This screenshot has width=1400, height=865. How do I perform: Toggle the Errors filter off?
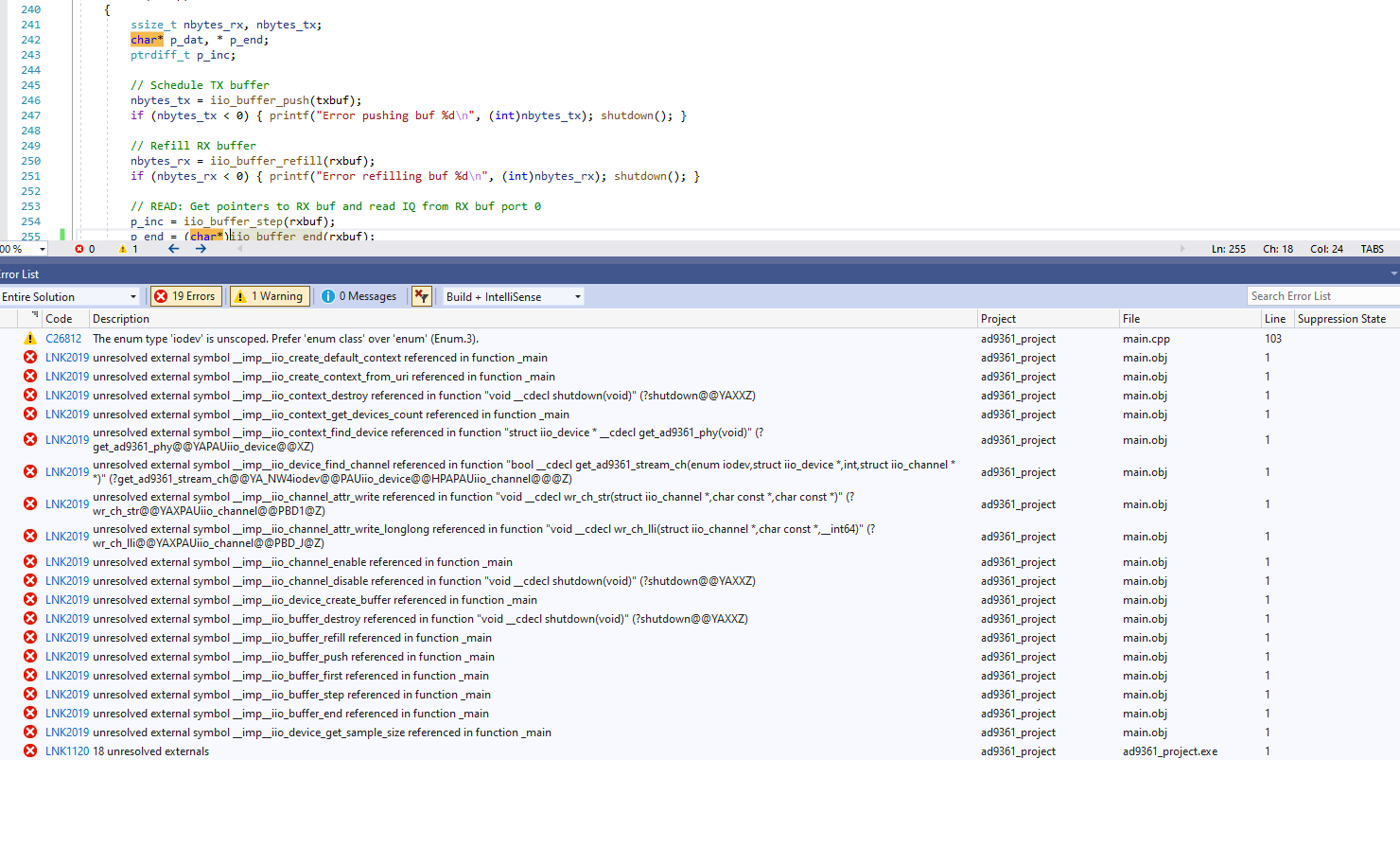click(x=185, y=295)
